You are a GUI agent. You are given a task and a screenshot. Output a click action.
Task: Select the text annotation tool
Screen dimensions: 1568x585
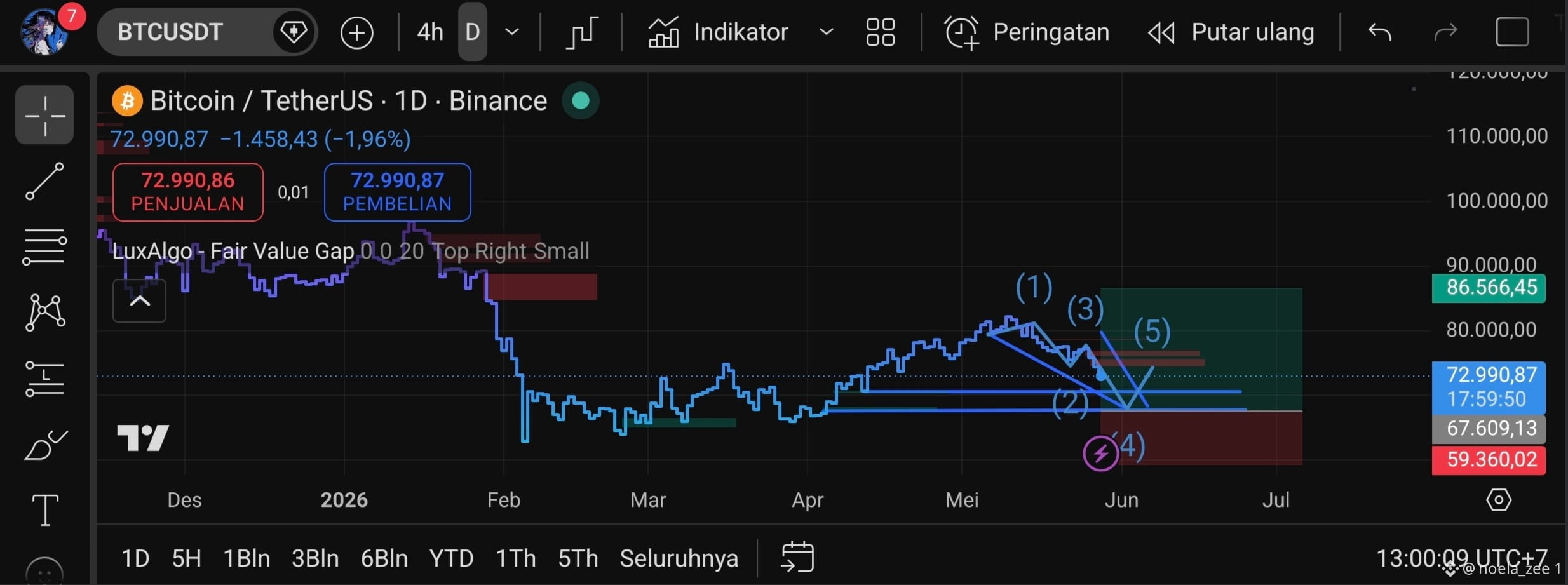point(45,510)
